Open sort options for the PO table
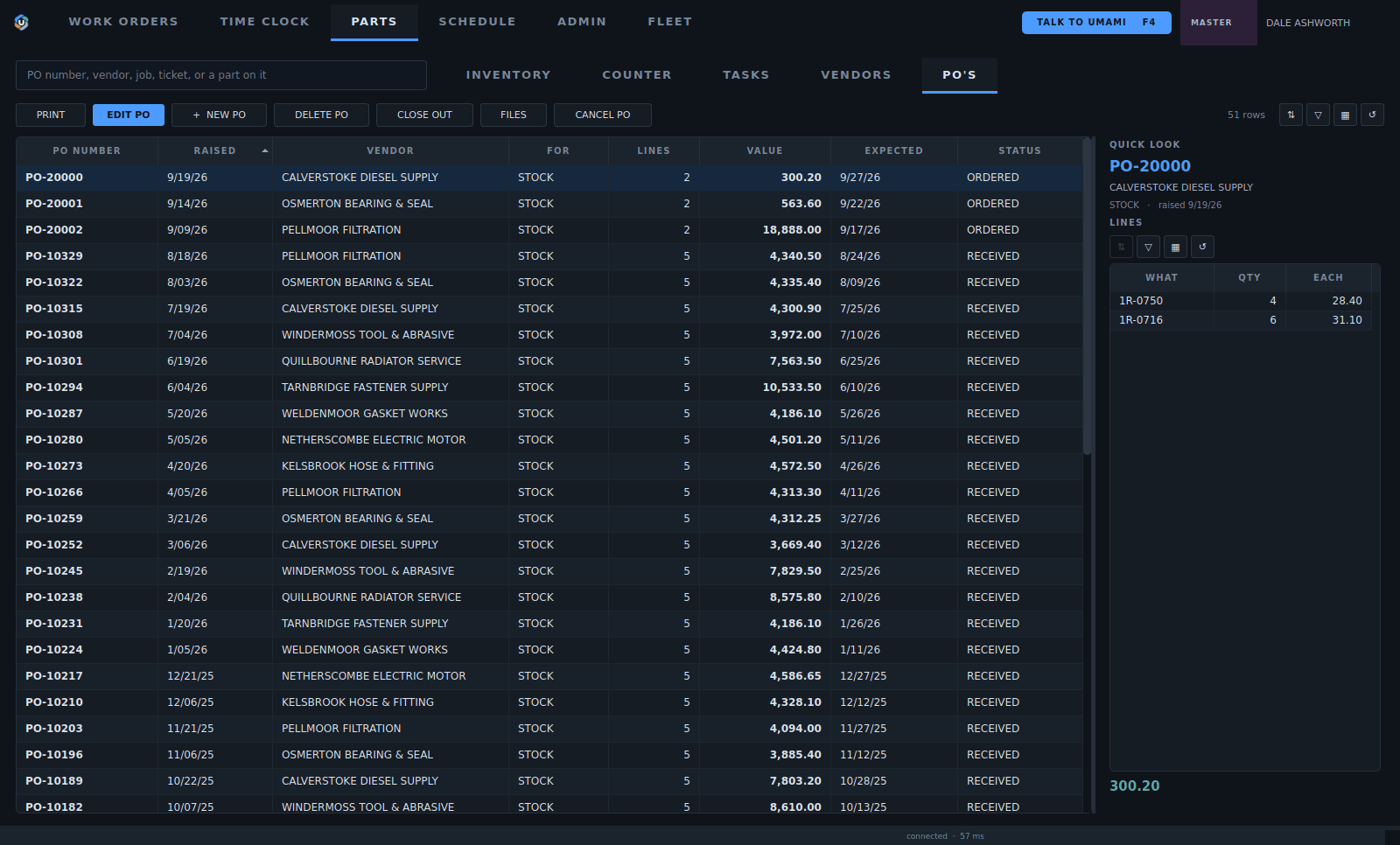Screen dimensions: 1400x845 pyautogui.click(x=1291, y=115)
